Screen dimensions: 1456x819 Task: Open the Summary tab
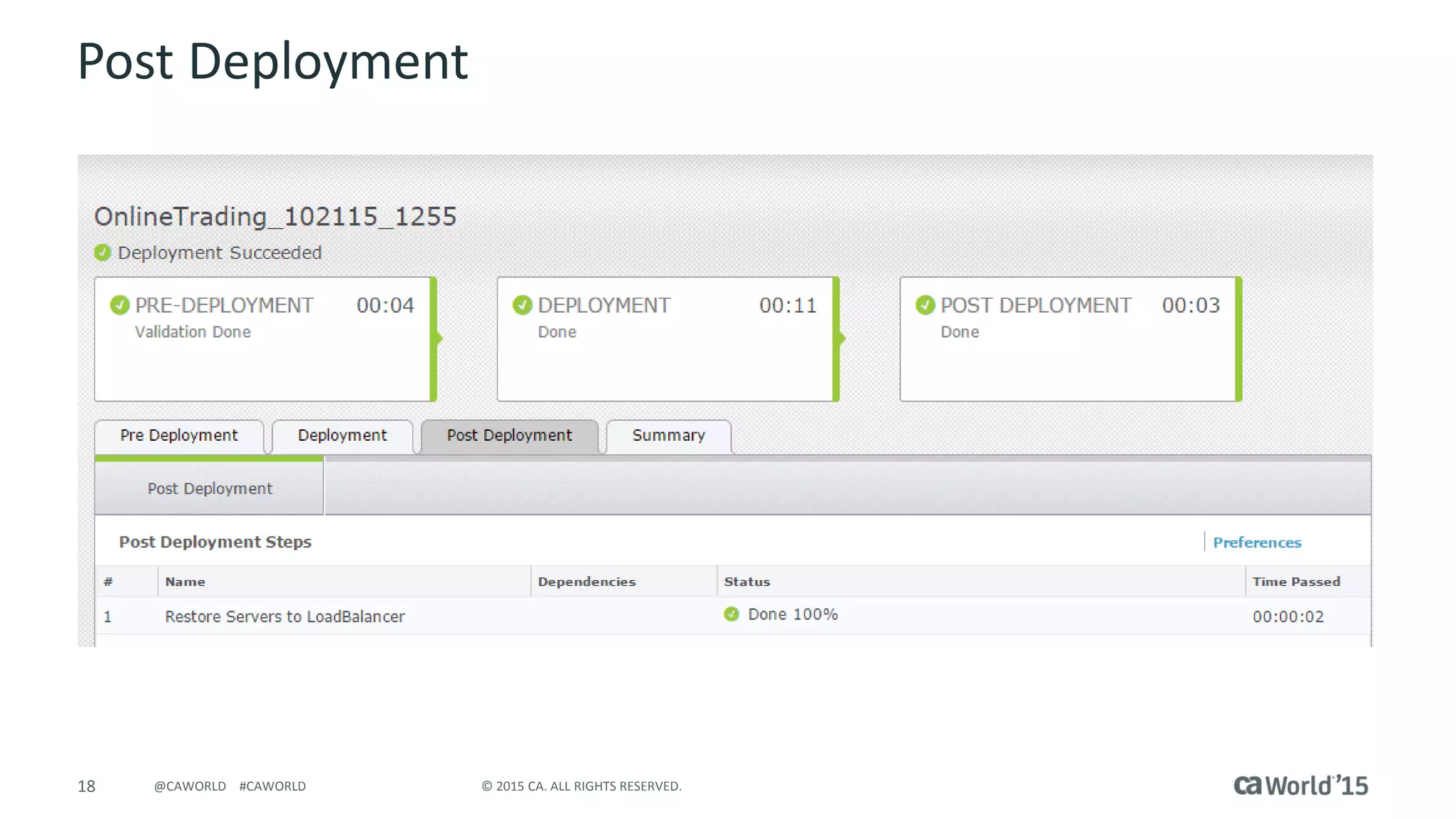[668, 436]
